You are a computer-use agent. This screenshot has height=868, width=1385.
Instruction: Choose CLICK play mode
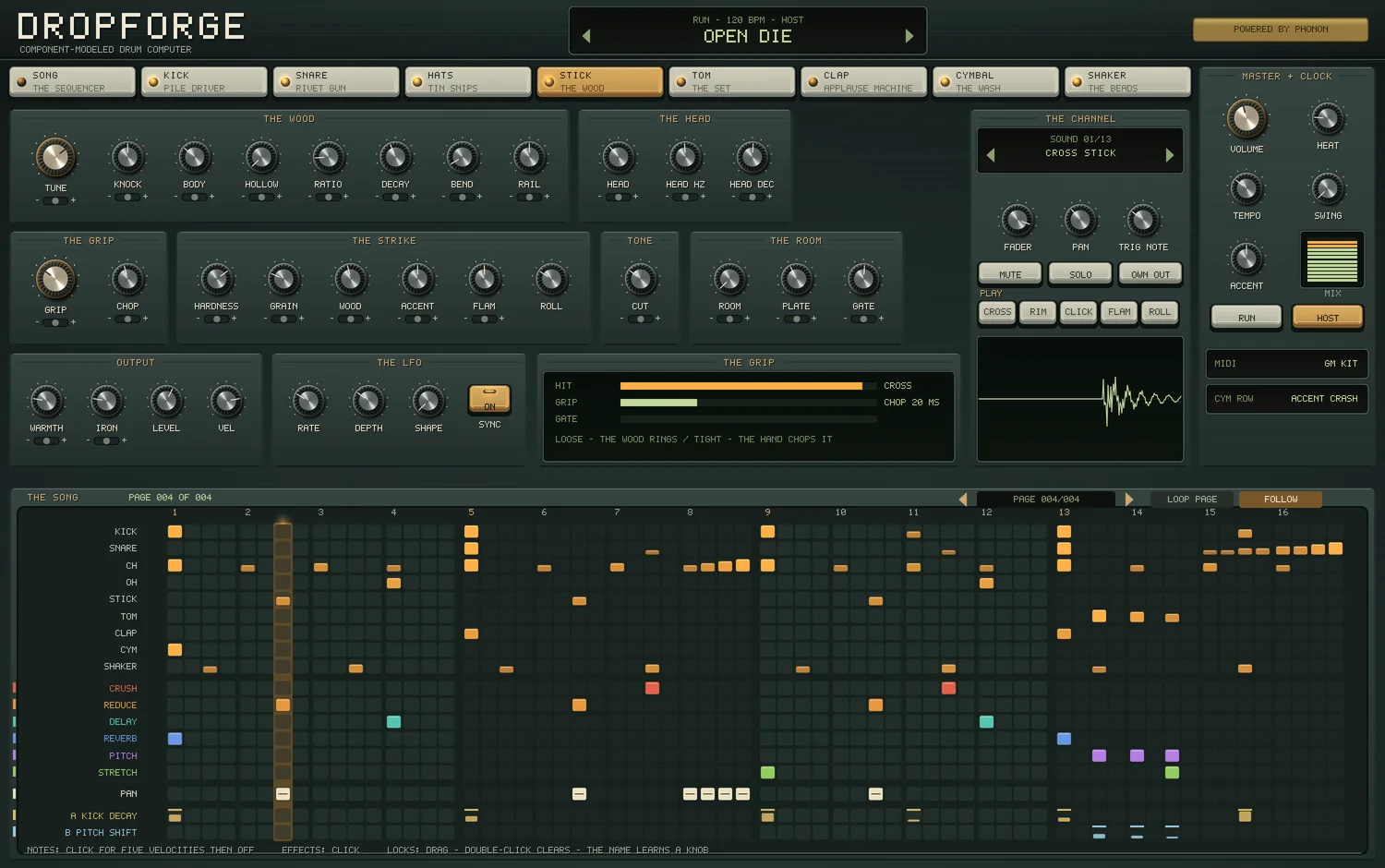point(1078,312)
